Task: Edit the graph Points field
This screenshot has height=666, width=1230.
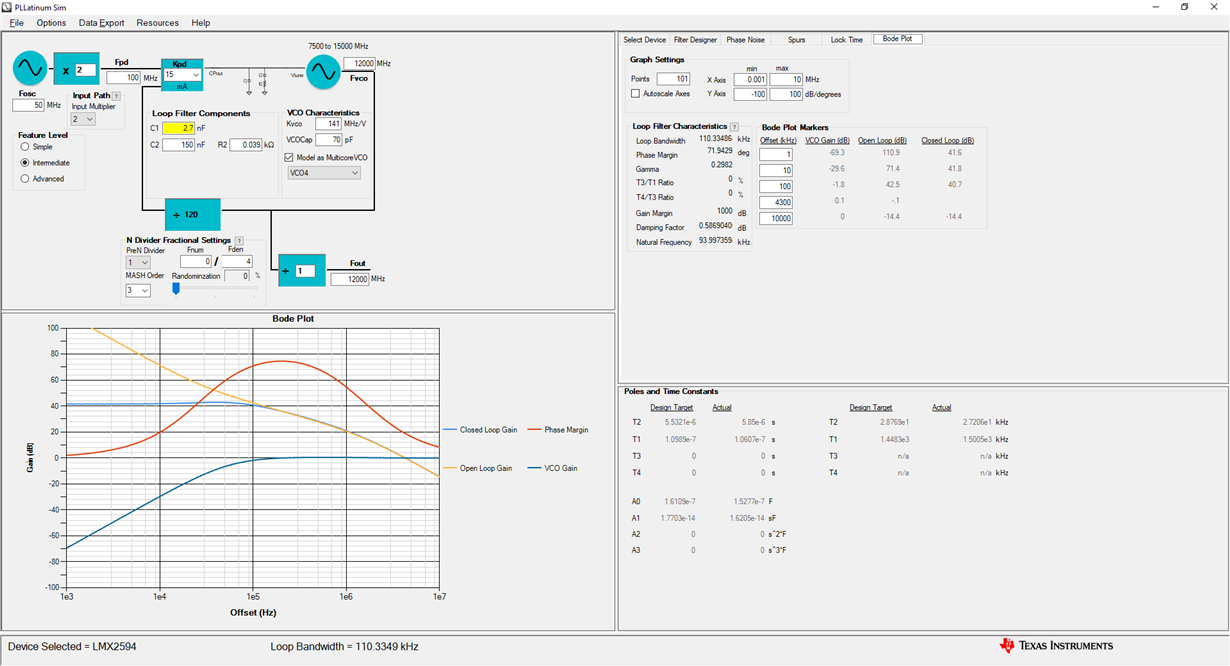Action: pos(674,79)
